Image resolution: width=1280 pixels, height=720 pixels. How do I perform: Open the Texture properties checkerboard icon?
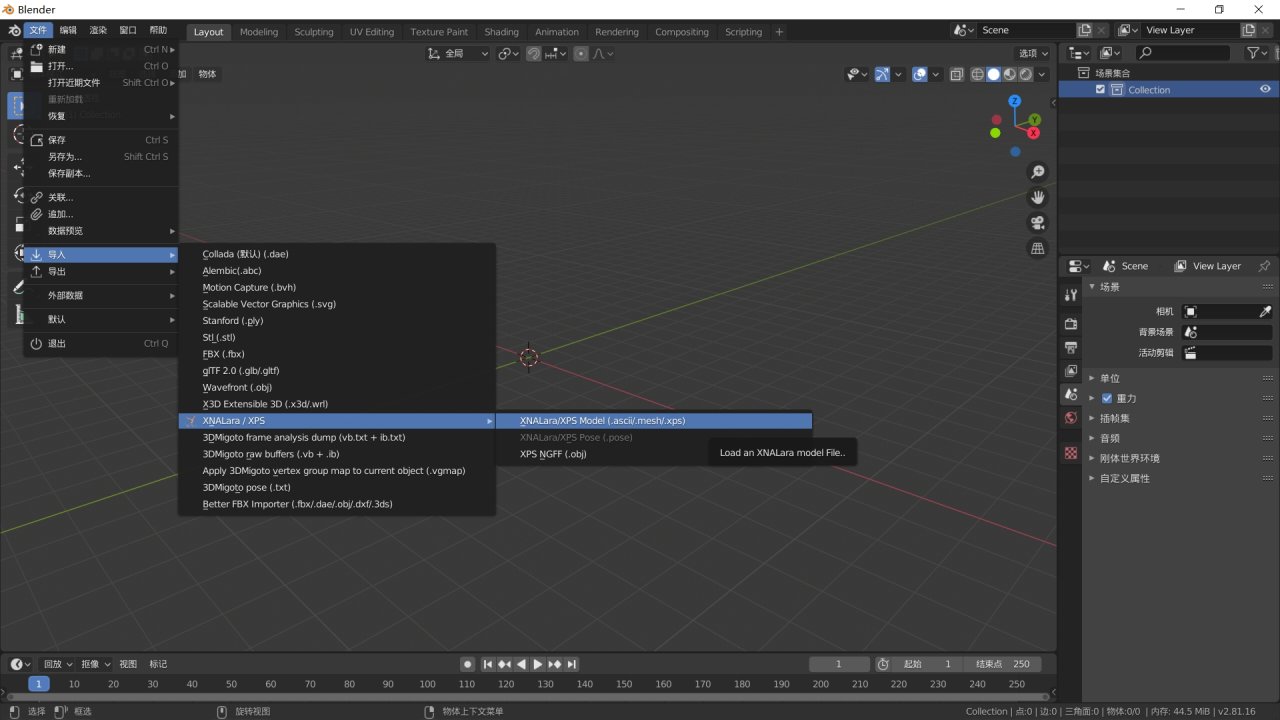[1071, 453]
